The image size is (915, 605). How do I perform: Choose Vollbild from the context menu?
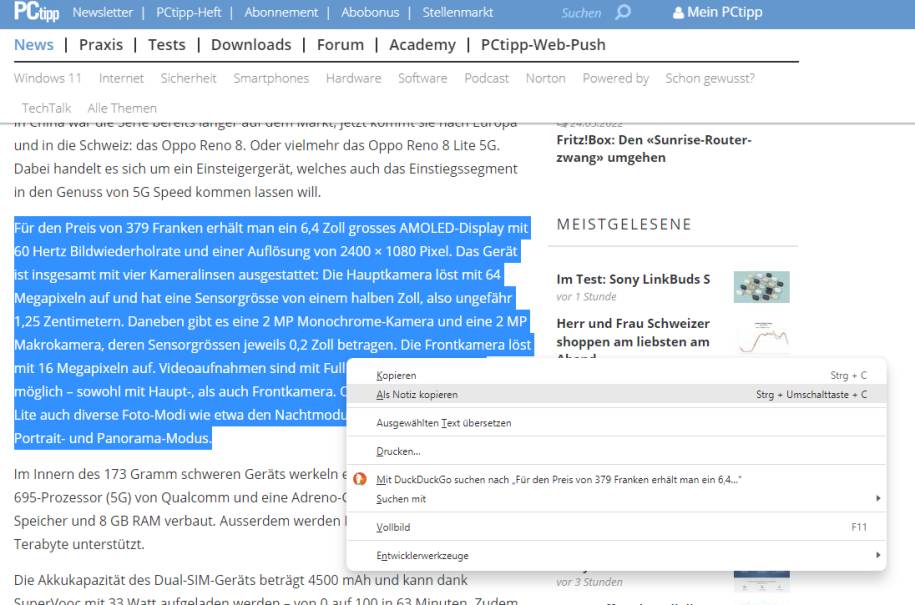pos(616,527)
